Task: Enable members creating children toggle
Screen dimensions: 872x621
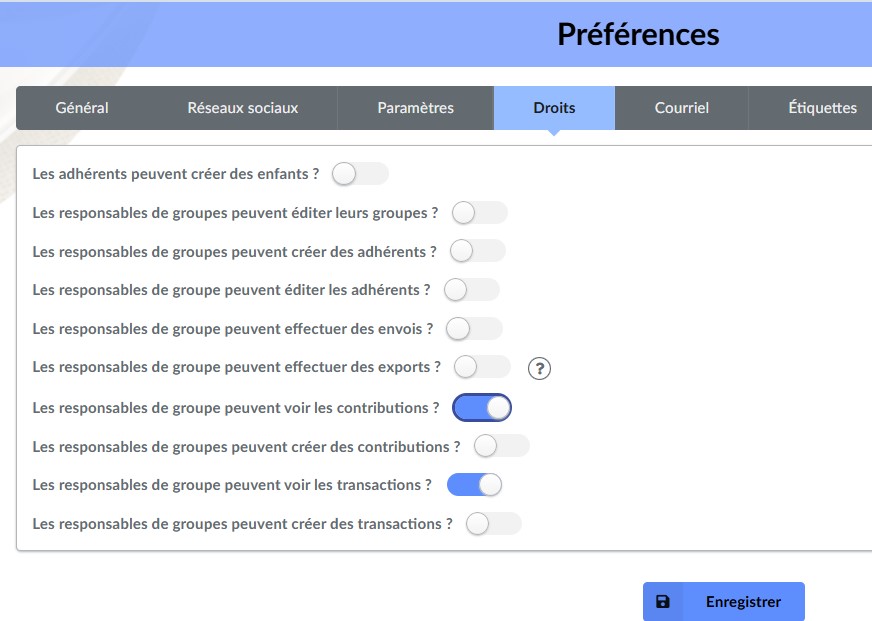Action: (x=360, y=173)
